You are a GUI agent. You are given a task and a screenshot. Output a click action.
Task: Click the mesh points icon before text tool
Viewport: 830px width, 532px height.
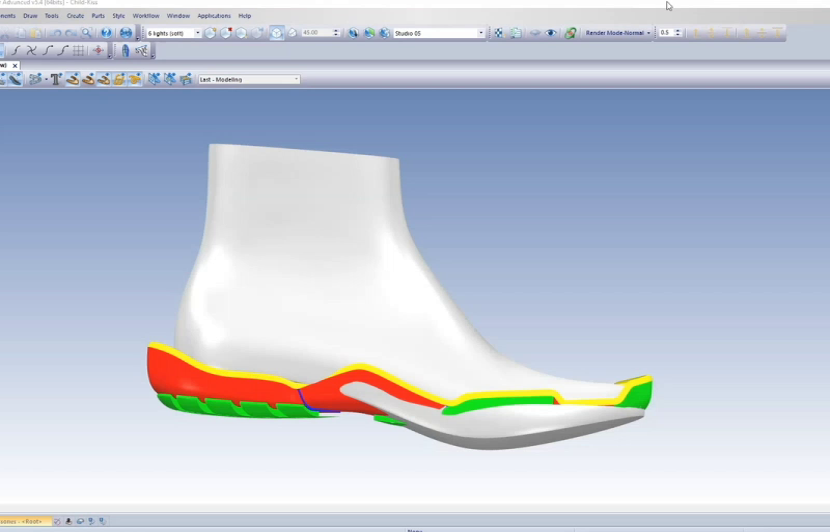35,79
